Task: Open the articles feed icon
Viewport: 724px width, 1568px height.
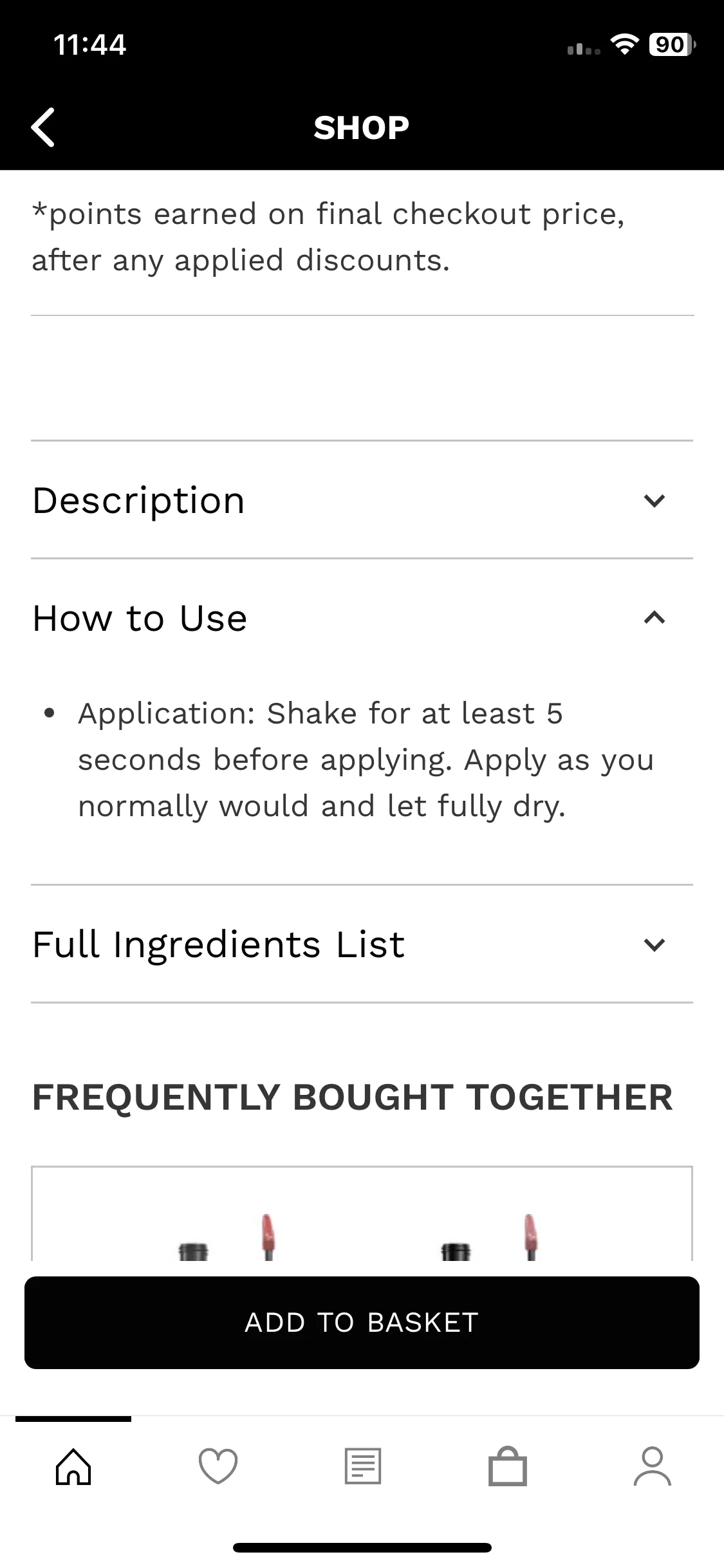Action: pyautogui.click(x=363, y=1467)
